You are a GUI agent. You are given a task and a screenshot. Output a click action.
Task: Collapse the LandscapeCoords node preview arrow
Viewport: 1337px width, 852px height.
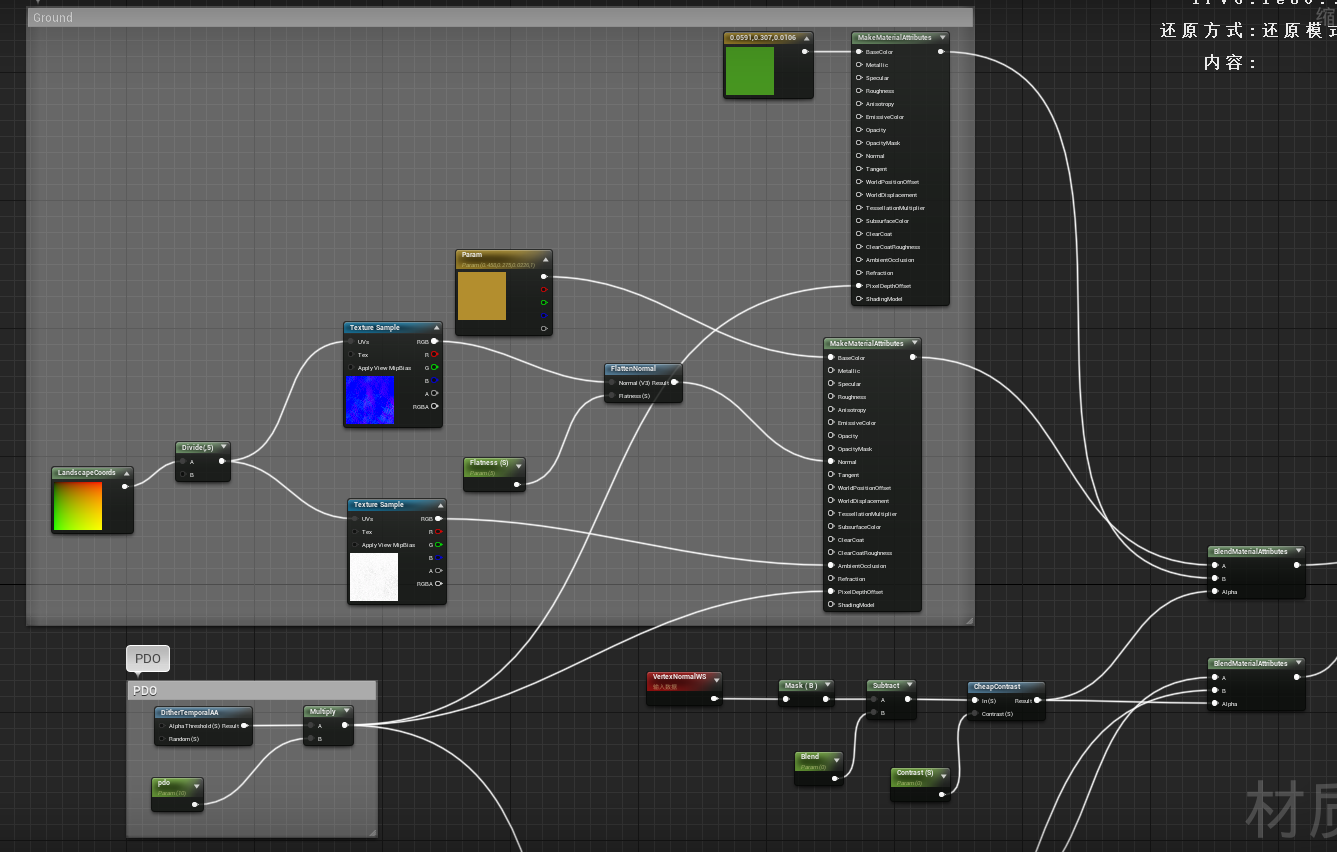pos(127,473)
